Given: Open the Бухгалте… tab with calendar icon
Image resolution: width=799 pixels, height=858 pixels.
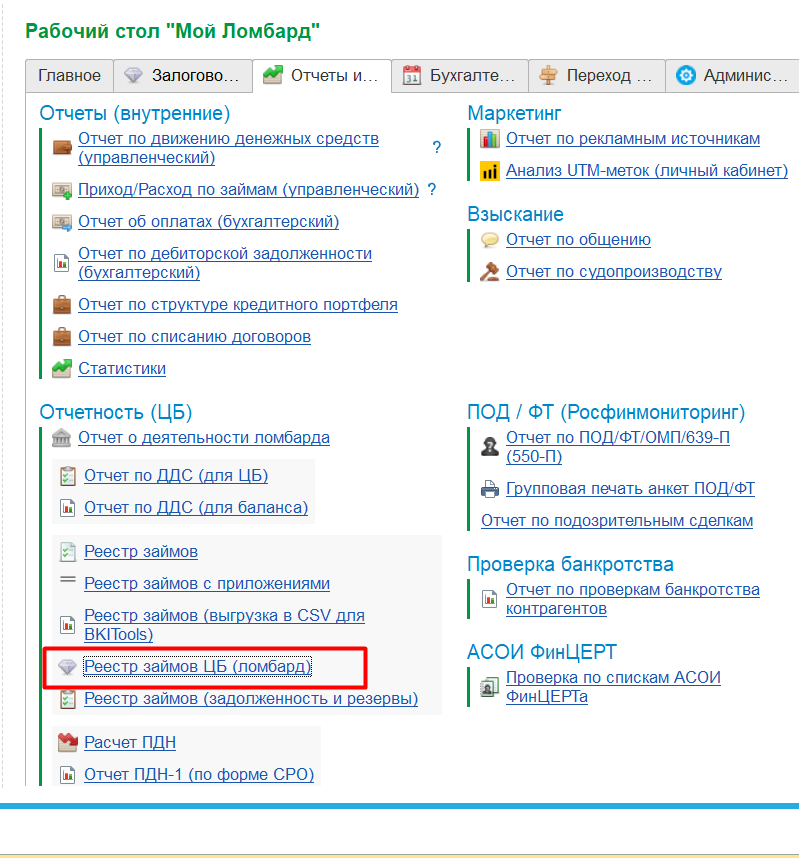Looking at the screenshot, I should (460, 76).
